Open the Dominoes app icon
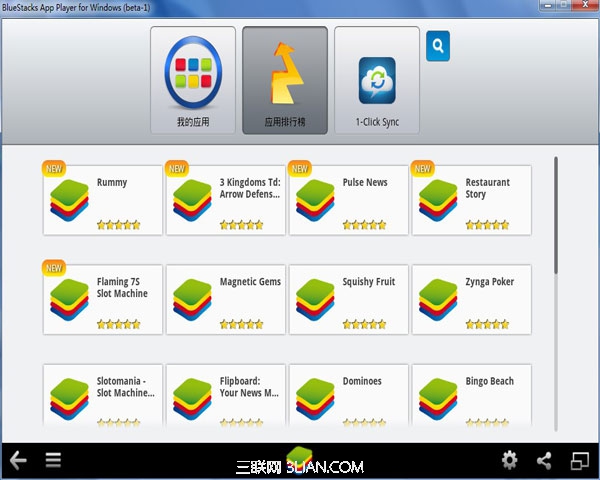This screenshot has width=600, height=480. click(x=315, y=399)
